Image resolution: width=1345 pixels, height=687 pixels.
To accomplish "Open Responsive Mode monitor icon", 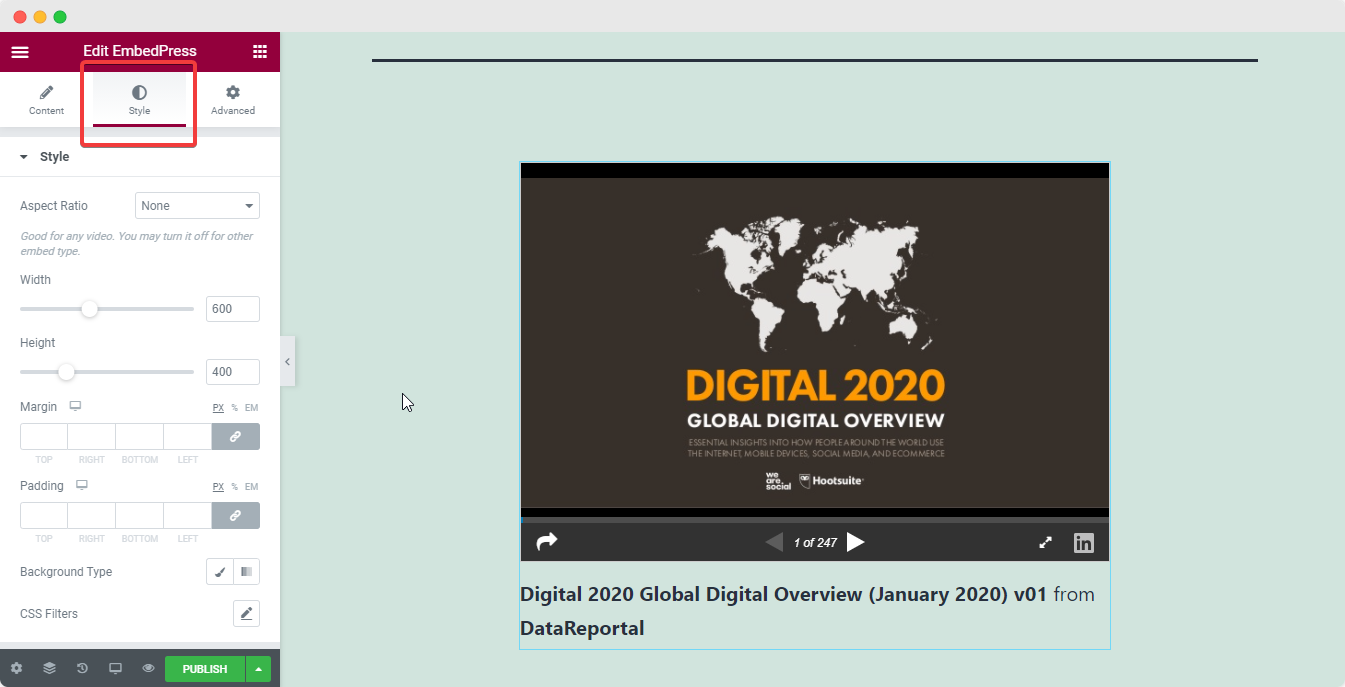I will [115, 668].
